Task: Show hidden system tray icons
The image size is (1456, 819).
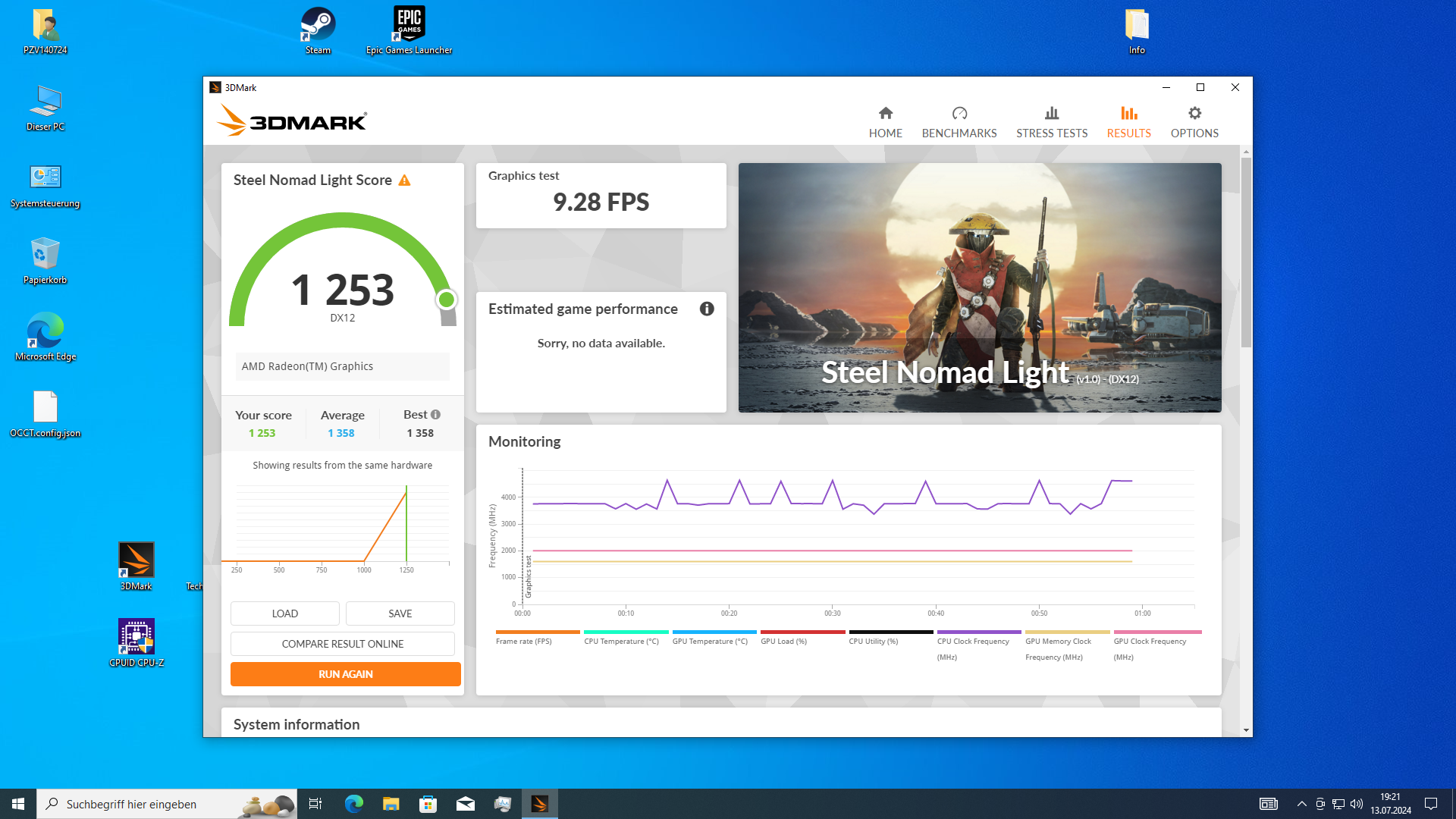Action: click(1301, 804)
